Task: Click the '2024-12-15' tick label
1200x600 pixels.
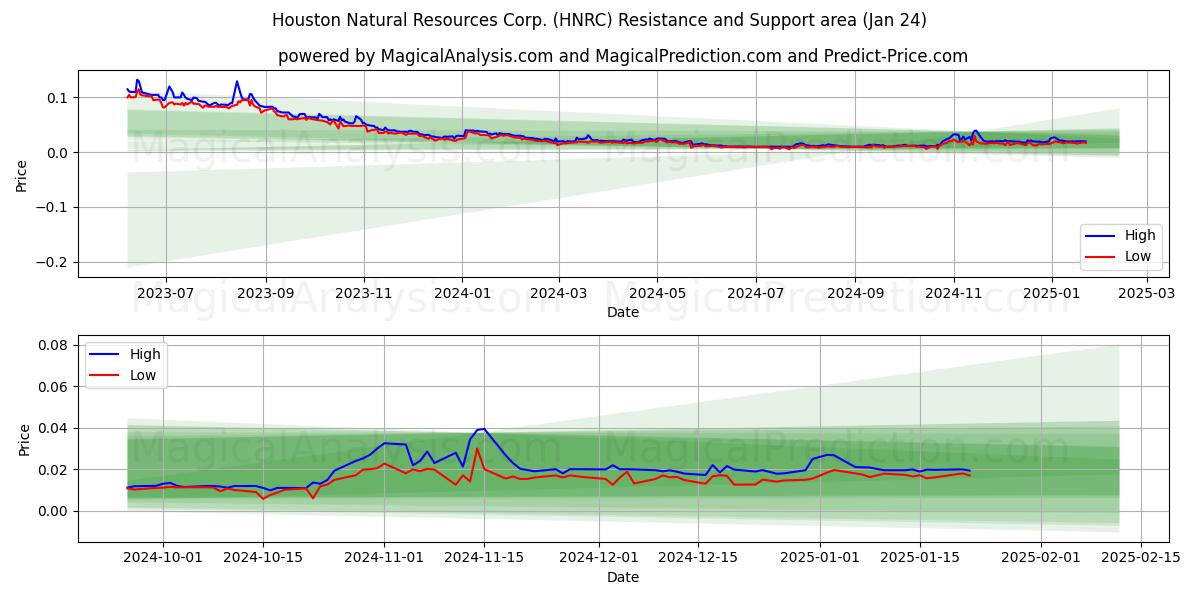Action: pyautogui.click(x=699, y=559)
